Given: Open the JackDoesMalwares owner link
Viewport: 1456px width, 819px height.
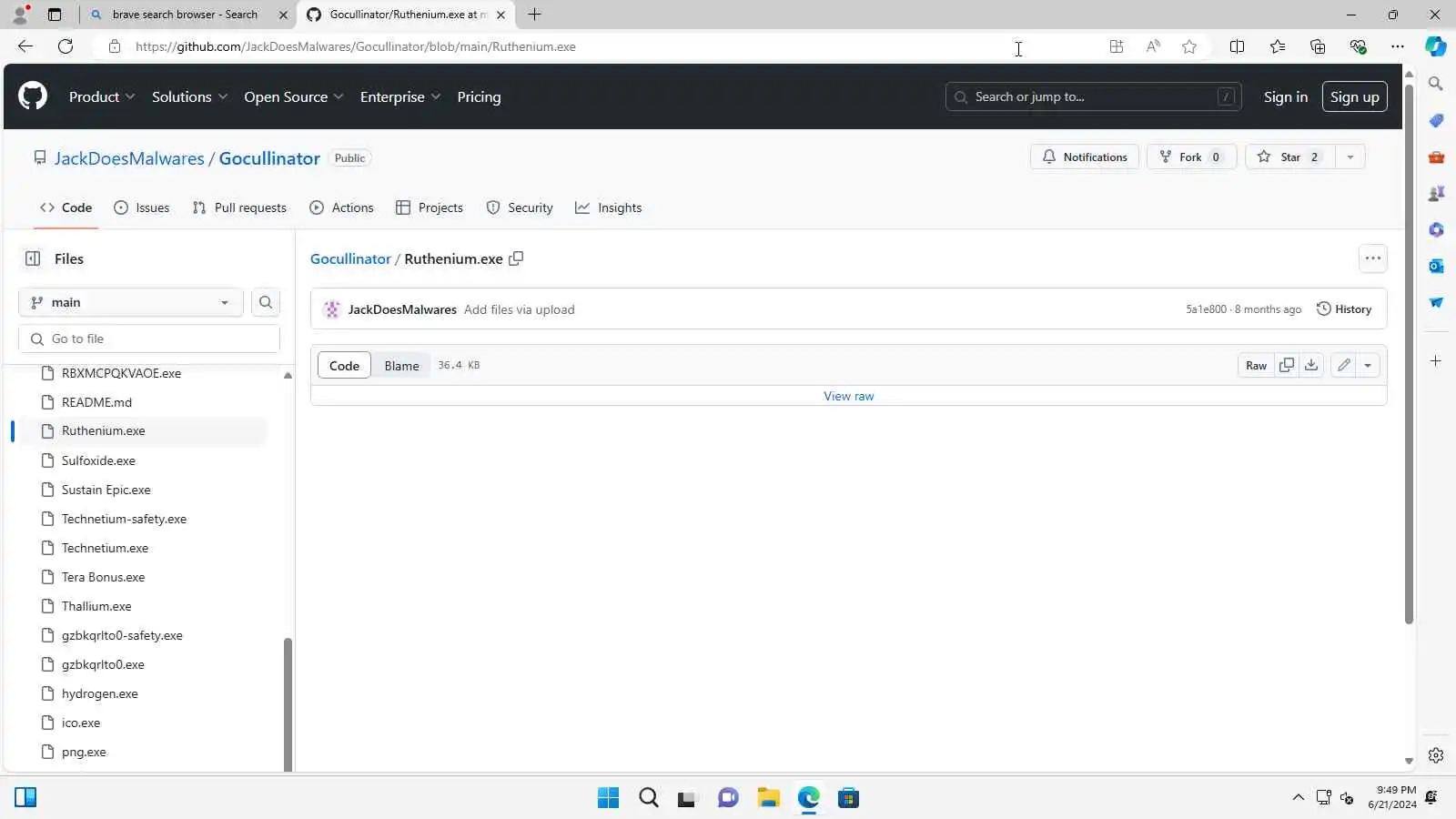Looking at the screenshot, I should point(129,158).
